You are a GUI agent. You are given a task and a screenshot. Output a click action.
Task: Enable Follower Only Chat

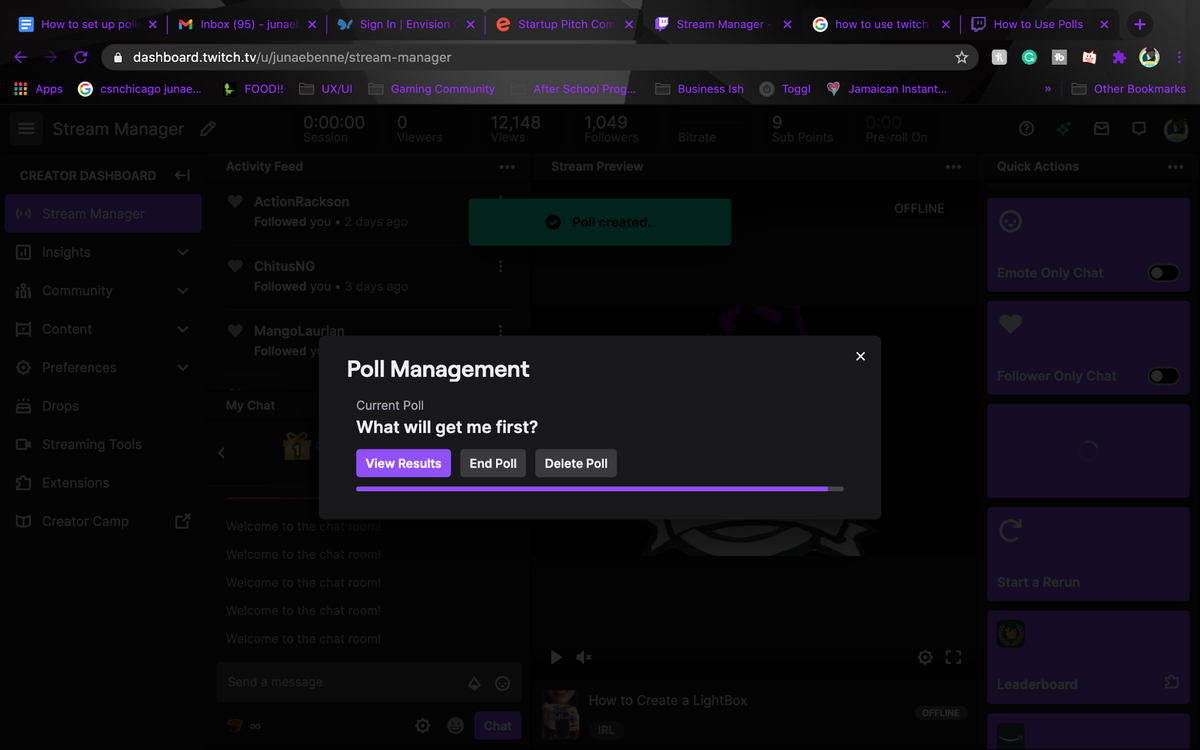click(x=1162, y=375)
